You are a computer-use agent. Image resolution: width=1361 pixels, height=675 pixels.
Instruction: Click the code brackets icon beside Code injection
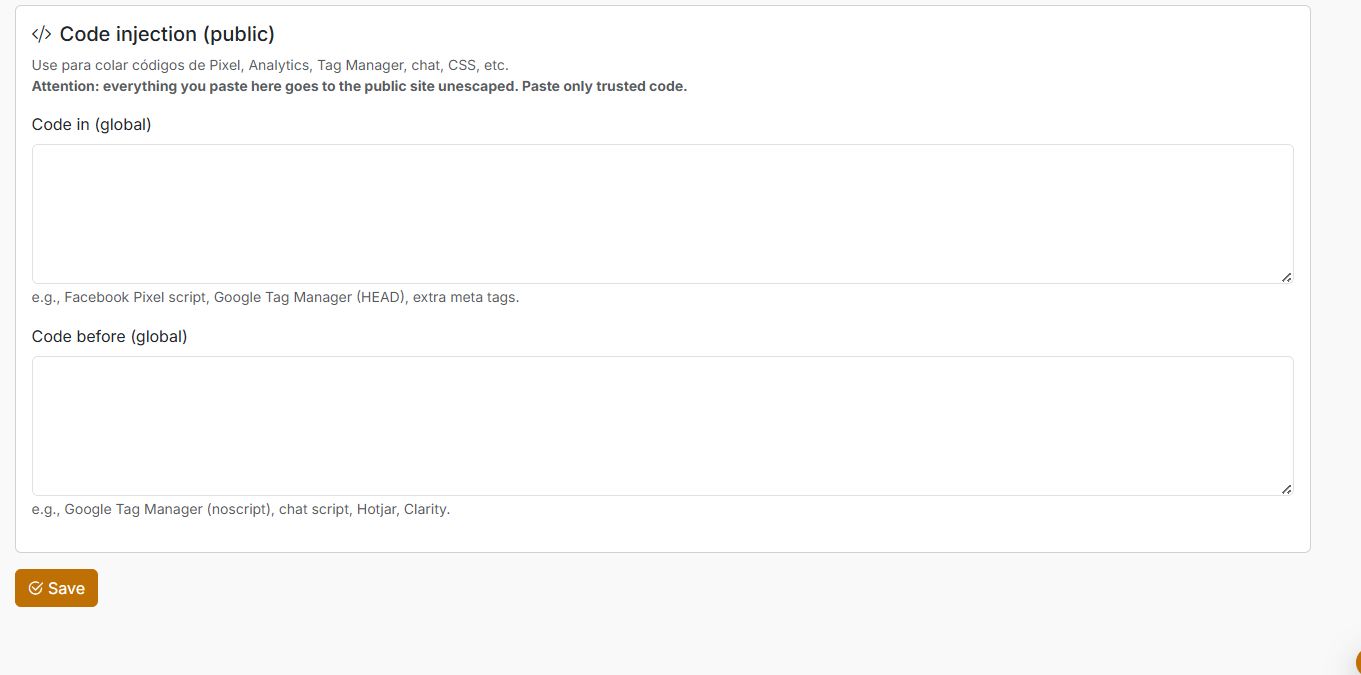tap(41, 34)
